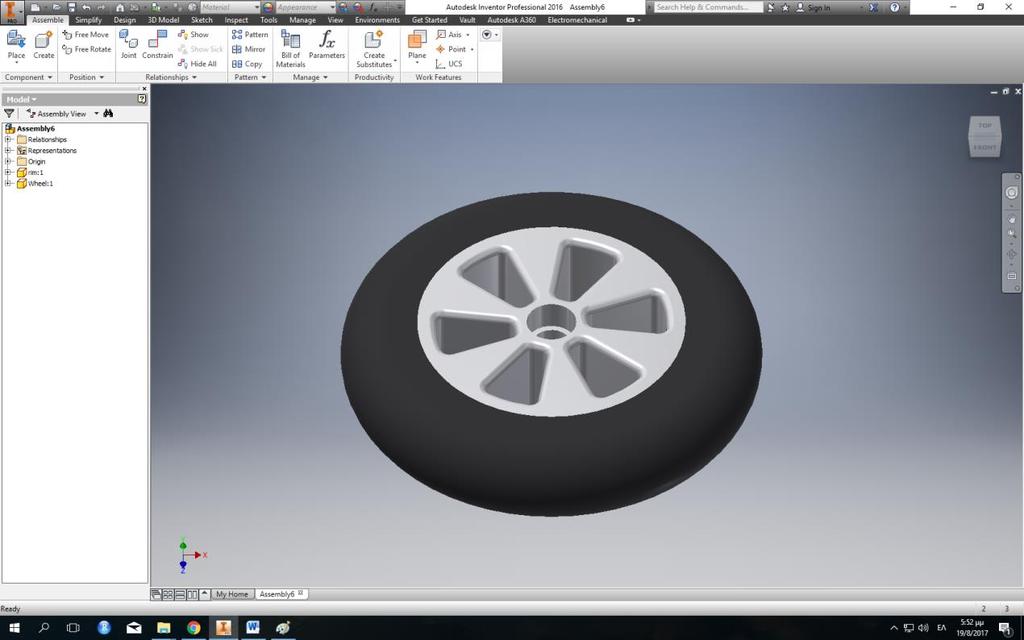
Task: Expand the Origin folder node
Action: click(8, 161)
